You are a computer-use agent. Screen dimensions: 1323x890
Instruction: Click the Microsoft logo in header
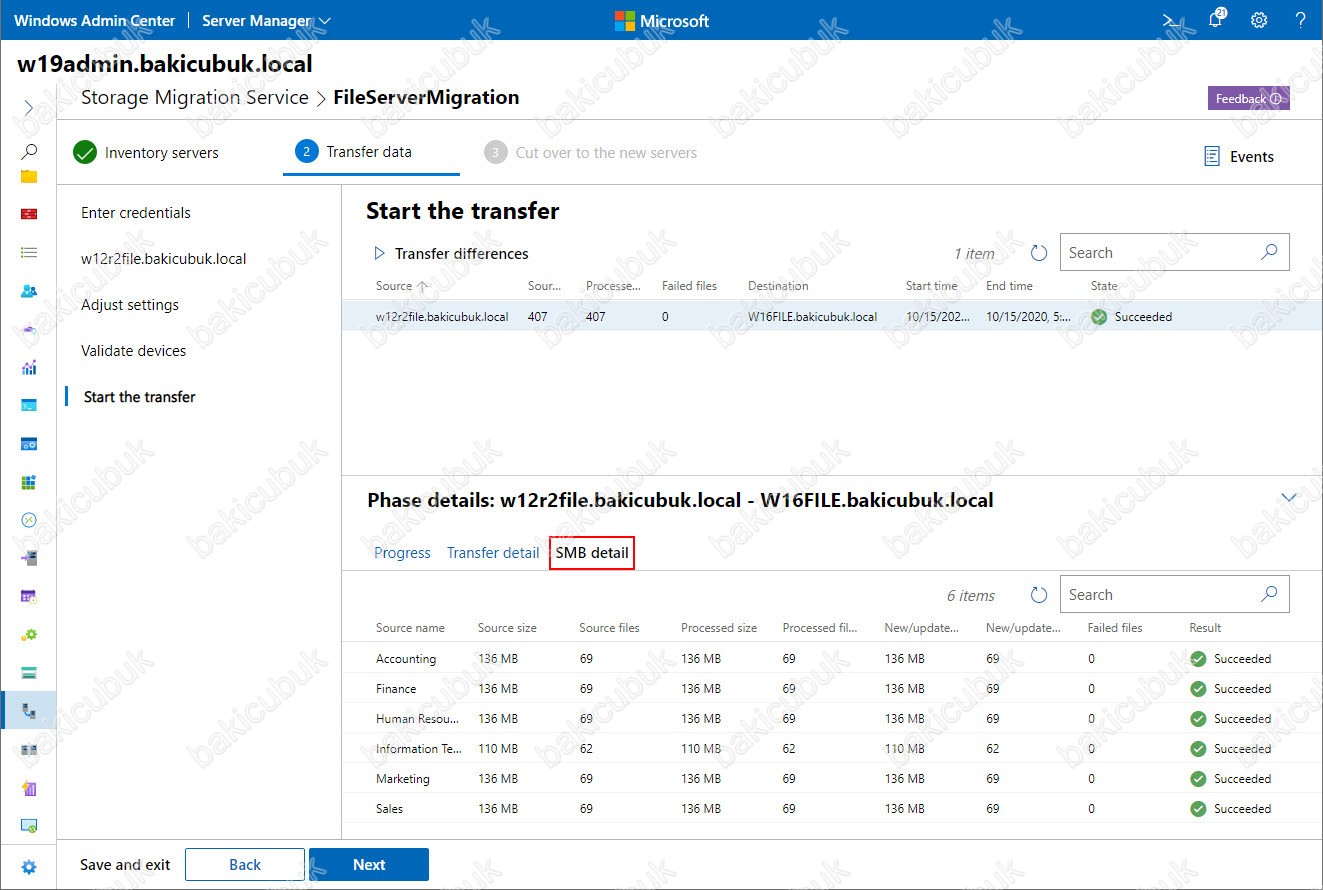[661, 21]
